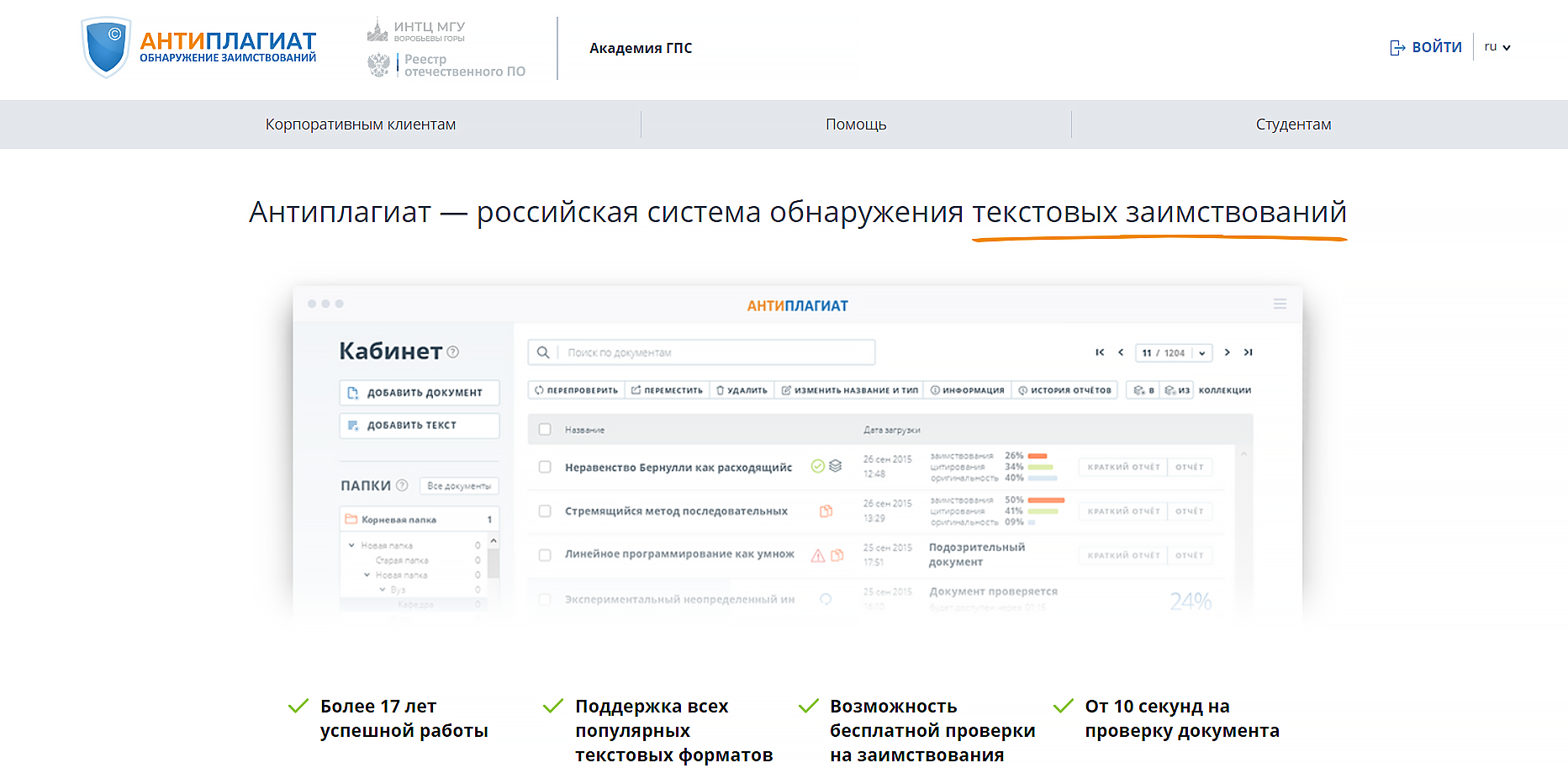The height and width of the screenshot is (768, 1568).
Task: Check the Экспериментальный неопределенный row checkbox
Action: pos(545,600)
